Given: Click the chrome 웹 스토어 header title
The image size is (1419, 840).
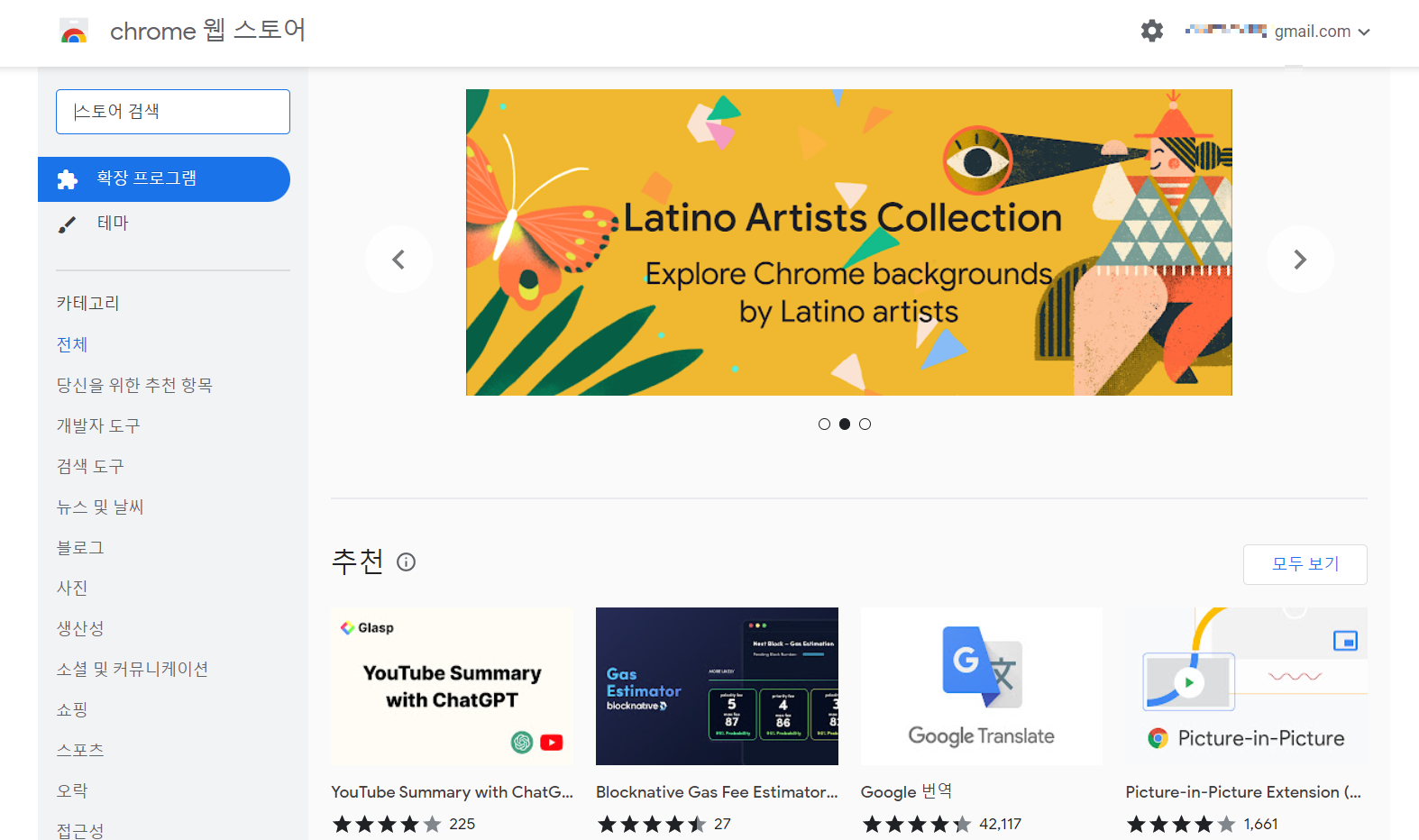Looking at the screenshot, I should (x=207, y=31).
